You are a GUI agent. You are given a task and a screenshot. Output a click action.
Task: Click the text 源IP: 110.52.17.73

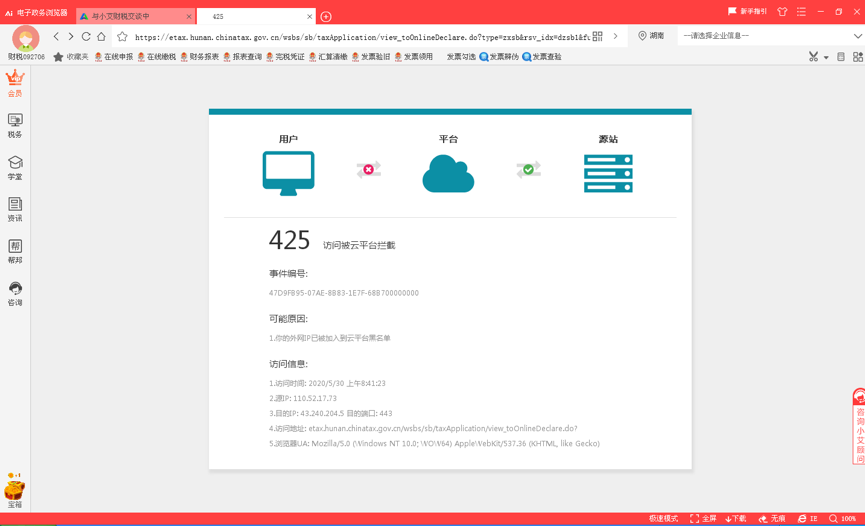(303, 399)
